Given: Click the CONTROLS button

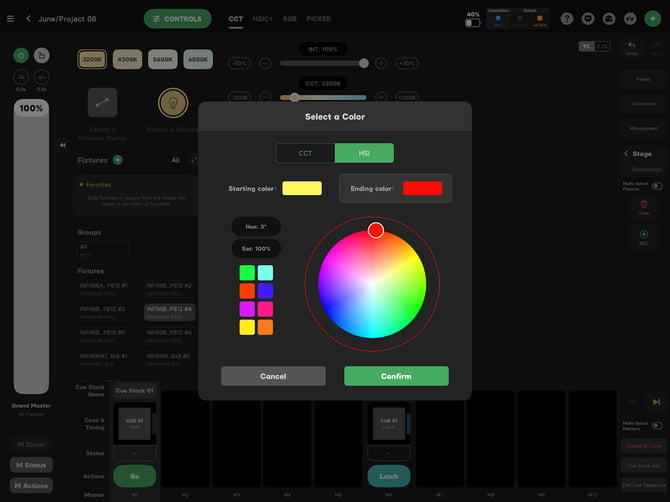Looking at the screenshot, I should [x=177, y=19].
